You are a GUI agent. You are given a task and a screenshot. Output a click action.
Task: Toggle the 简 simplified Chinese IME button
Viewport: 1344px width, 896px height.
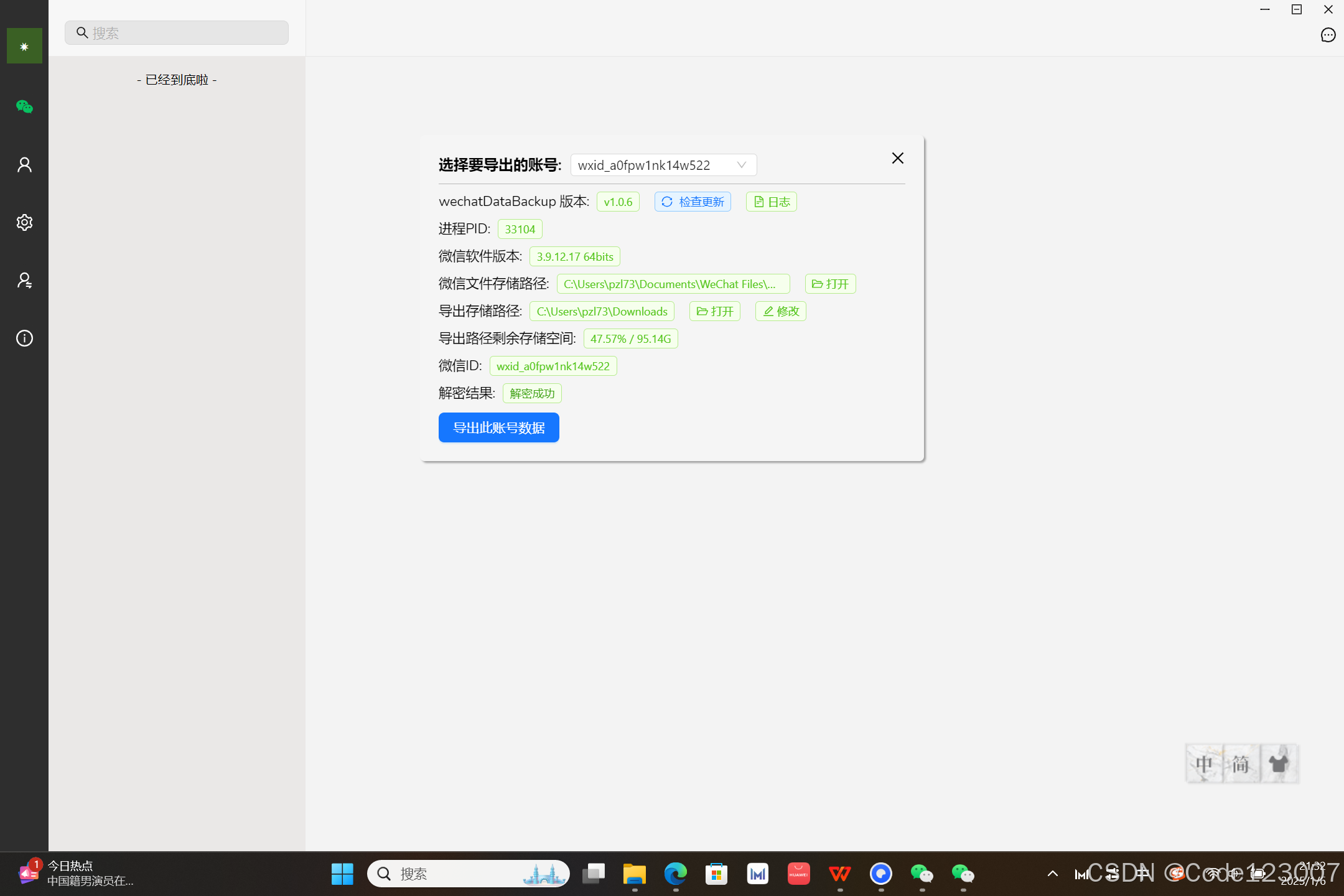[1241, 763]
